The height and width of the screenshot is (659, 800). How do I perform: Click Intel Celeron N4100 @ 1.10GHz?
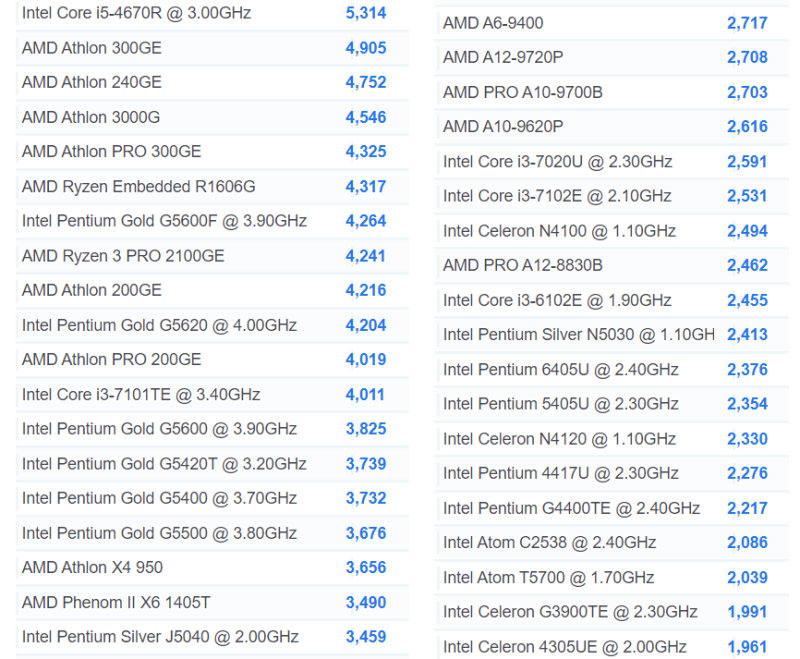[559, 231]
